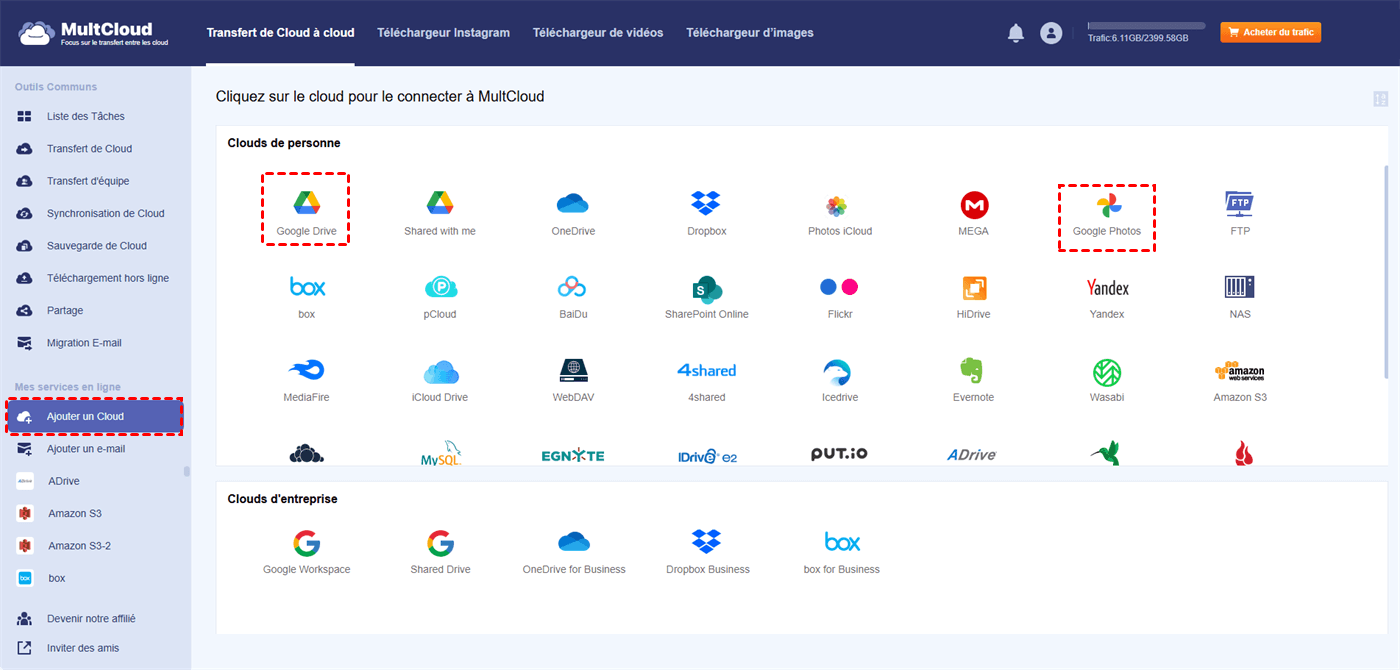The width and height of the screenshot is (1400, 670).
Task: Pick the 4shared cloud
Action: click(x=706, y=370)
